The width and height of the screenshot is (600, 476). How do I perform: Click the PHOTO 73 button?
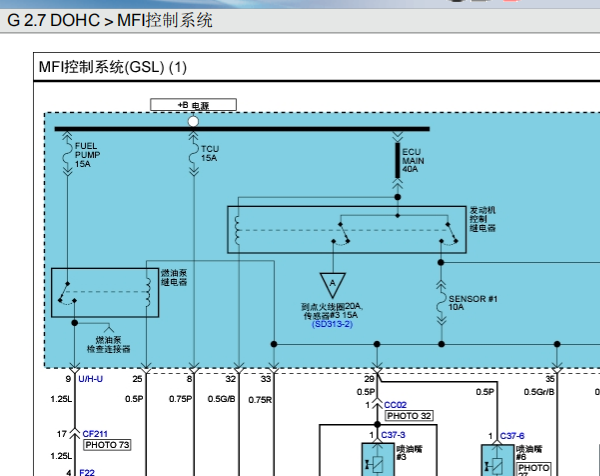point(107,445)
